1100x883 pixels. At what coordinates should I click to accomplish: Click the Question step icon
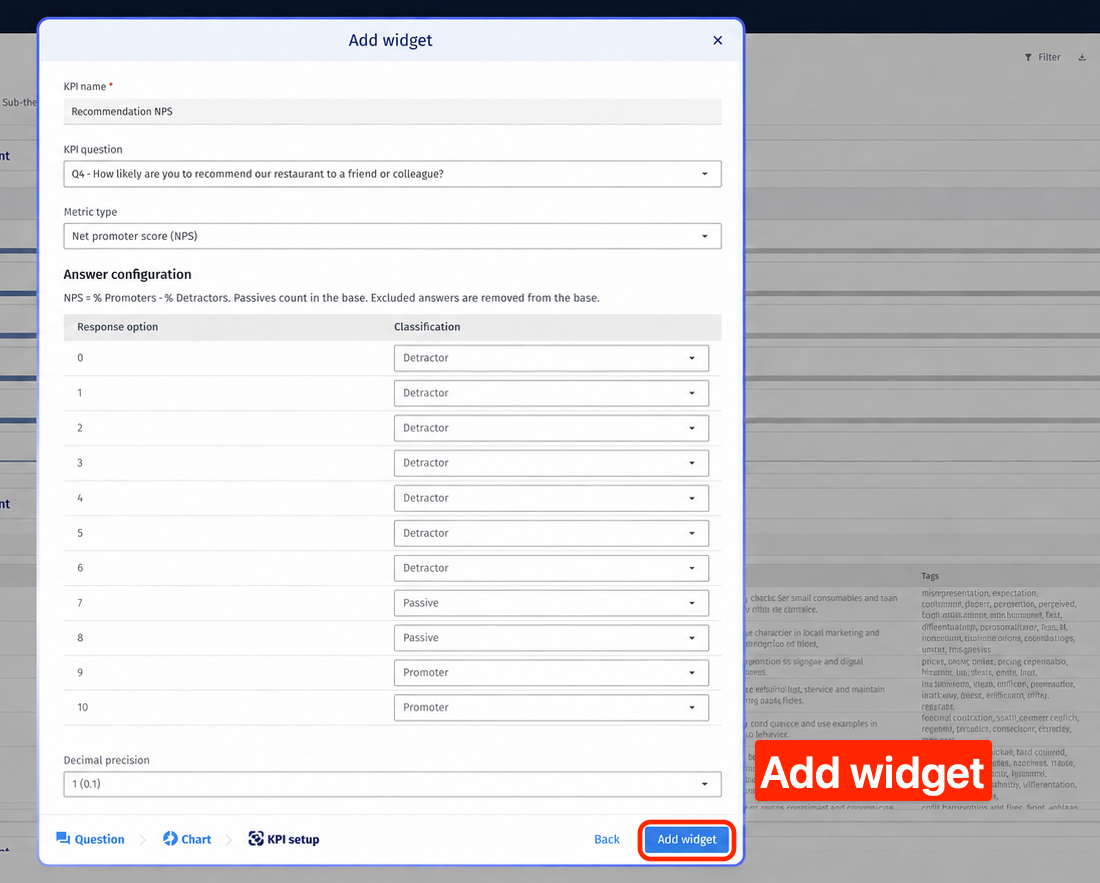click(x=63, y=838)
